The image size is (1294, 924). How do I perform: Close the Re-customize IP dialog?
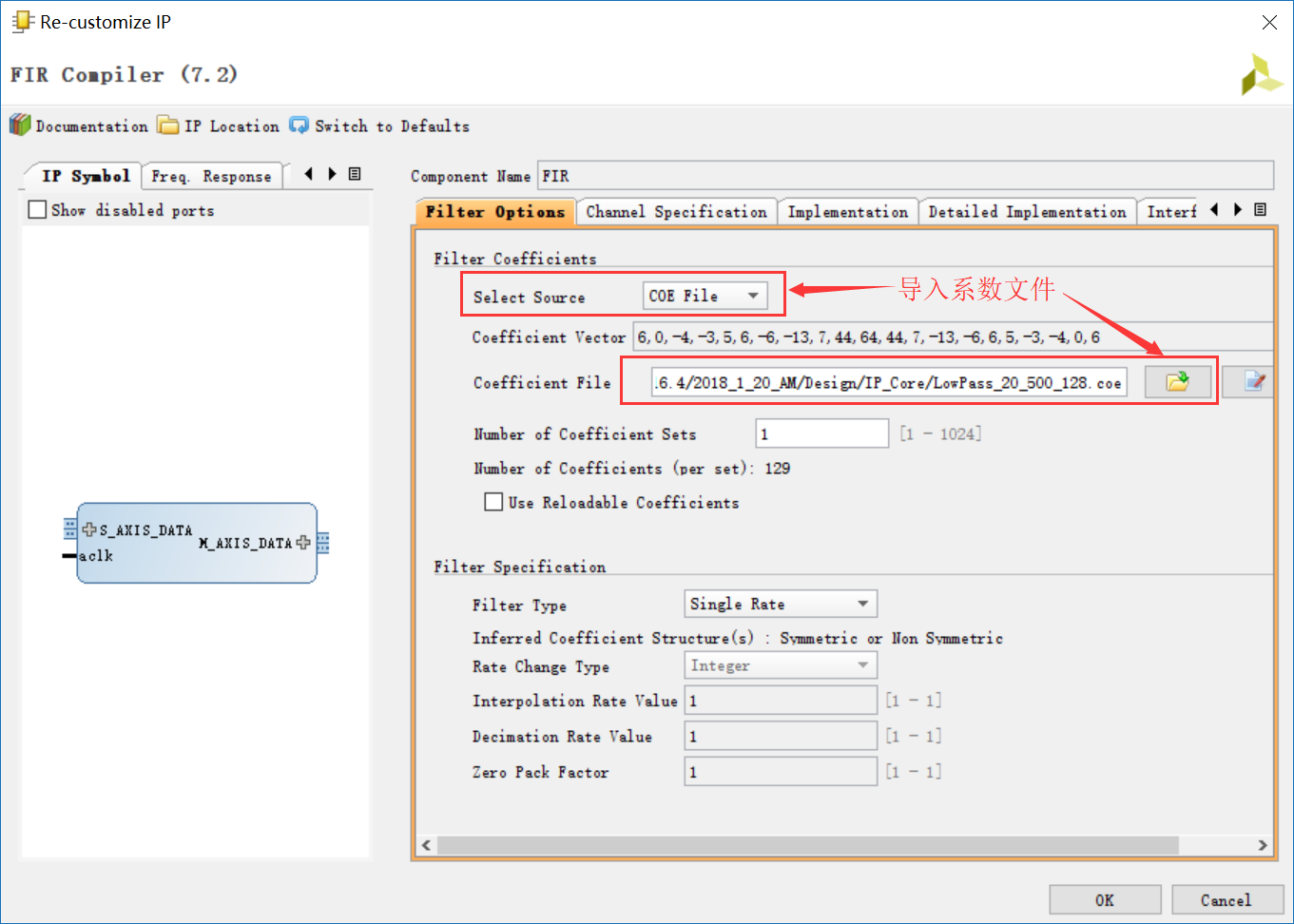tap(1269, 22)
